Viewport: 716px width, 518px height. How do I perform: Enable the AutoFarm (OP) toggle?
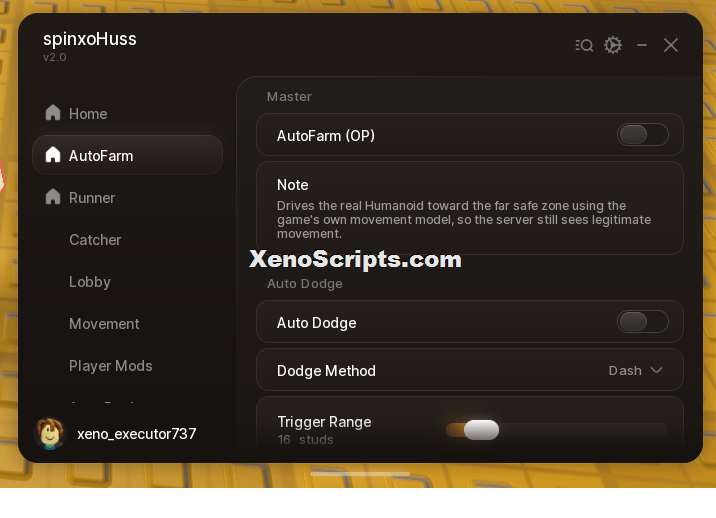tap(642, 135)
